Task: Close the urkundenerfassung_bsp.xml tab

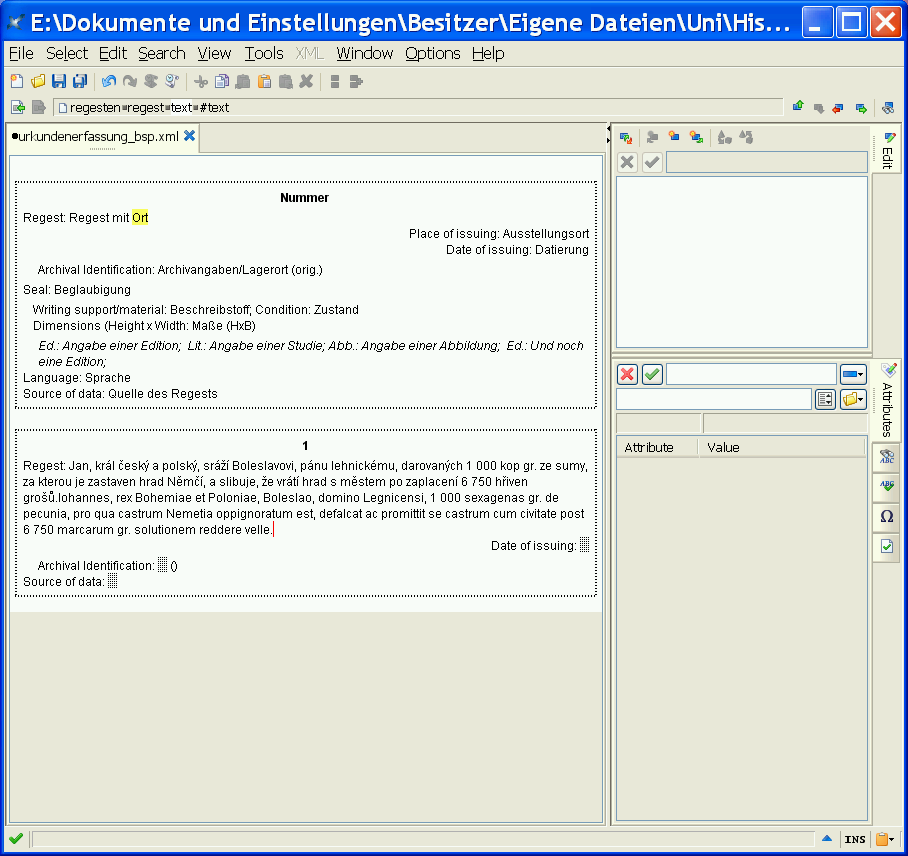Action: [x=189, y=136]
